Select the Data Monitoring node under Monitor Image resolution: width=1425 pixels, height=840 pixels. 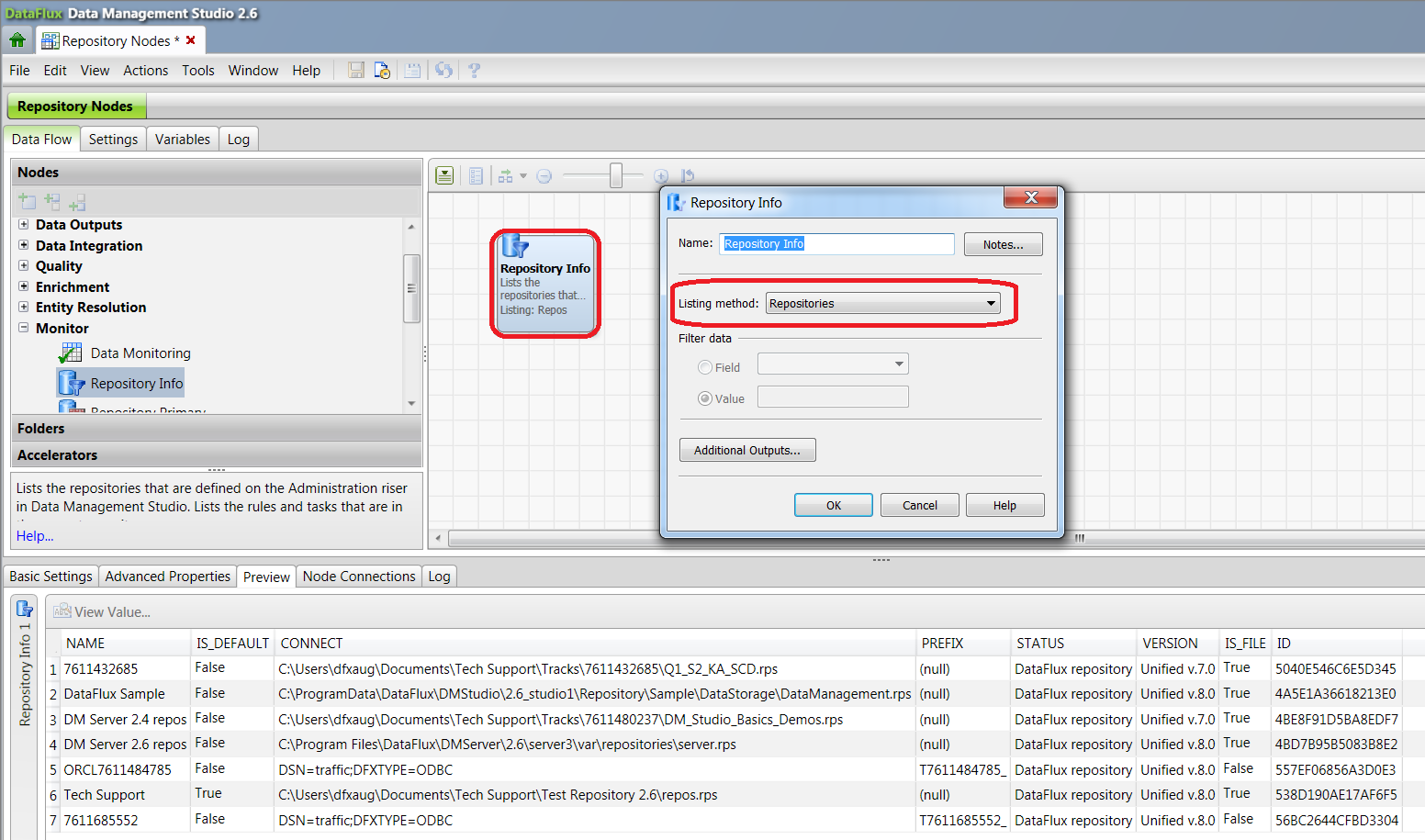click(x=140, y=353)
